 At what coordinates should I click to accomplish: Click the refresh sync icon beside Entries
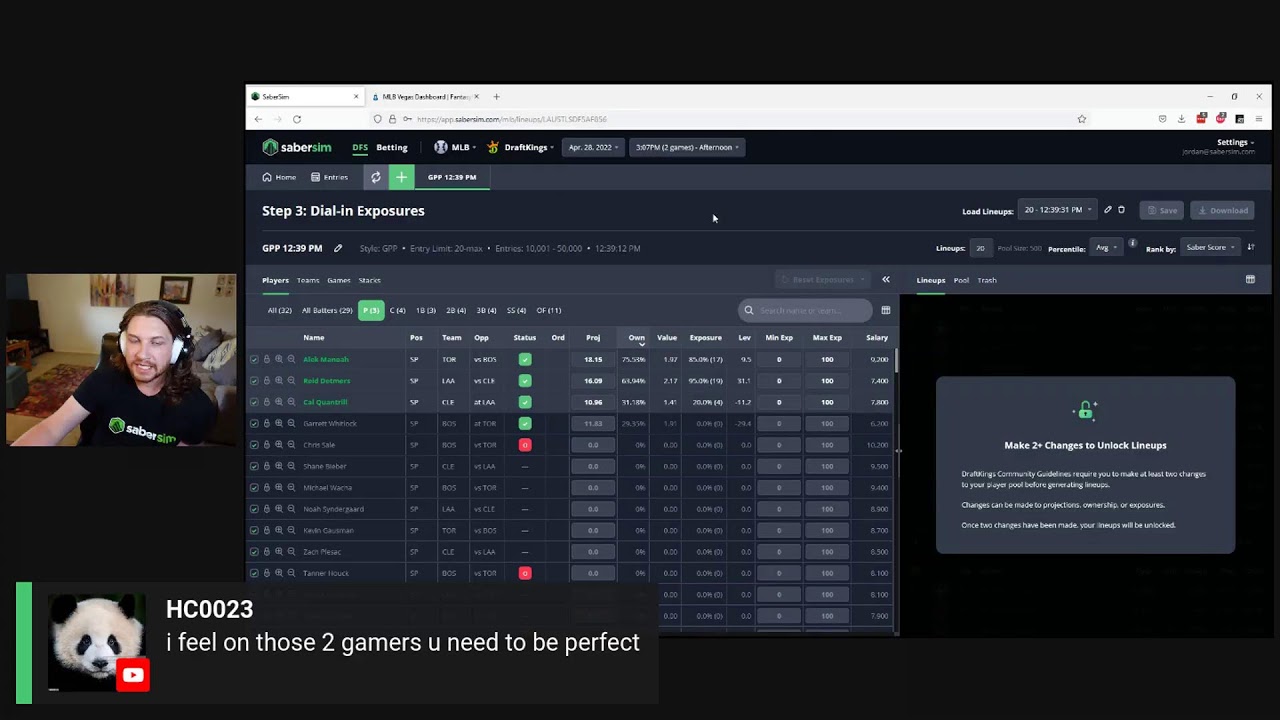[x=376, y=177]
